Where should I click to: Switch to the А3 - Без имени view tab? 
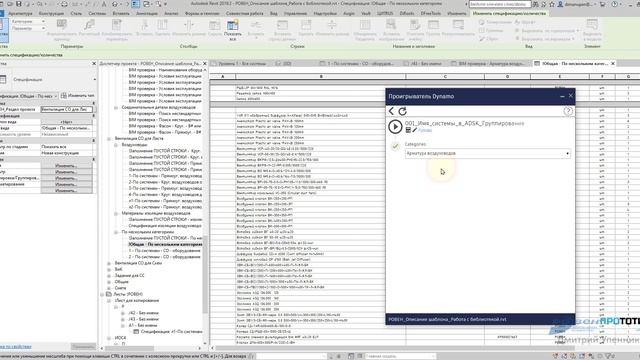click(423, 64)
